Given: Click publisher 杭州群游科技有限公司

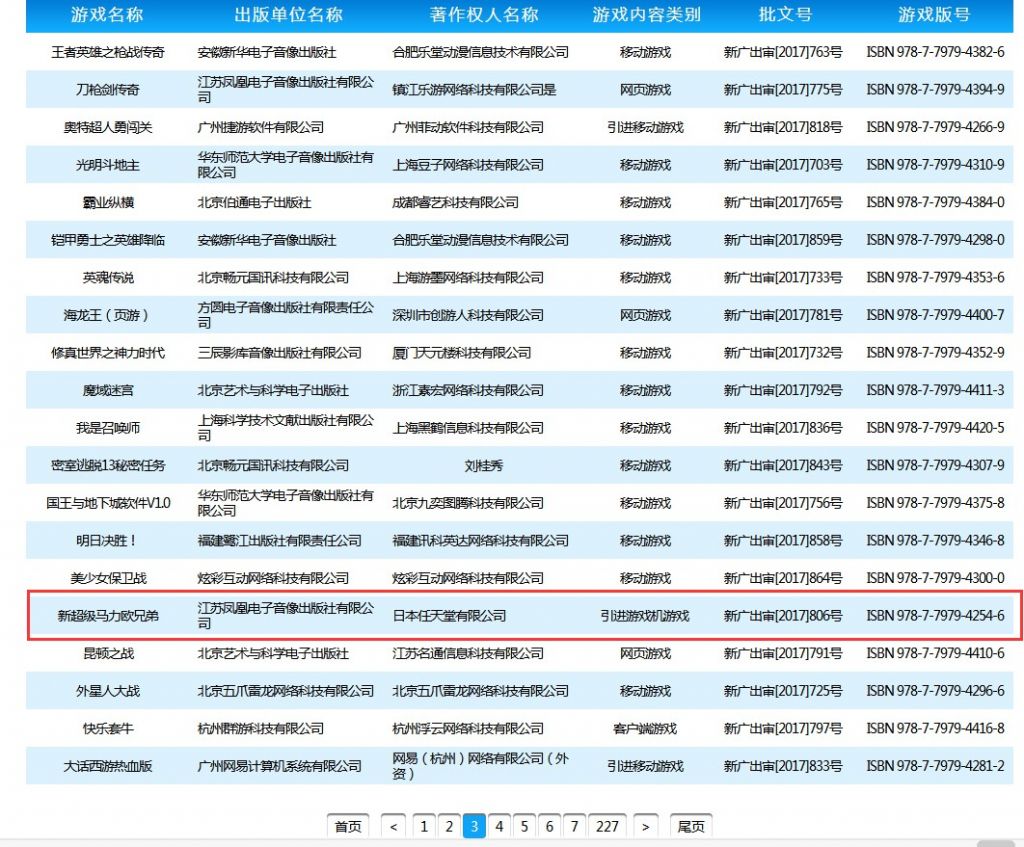Looking at the screenshot, I should [x=261, y=728].
